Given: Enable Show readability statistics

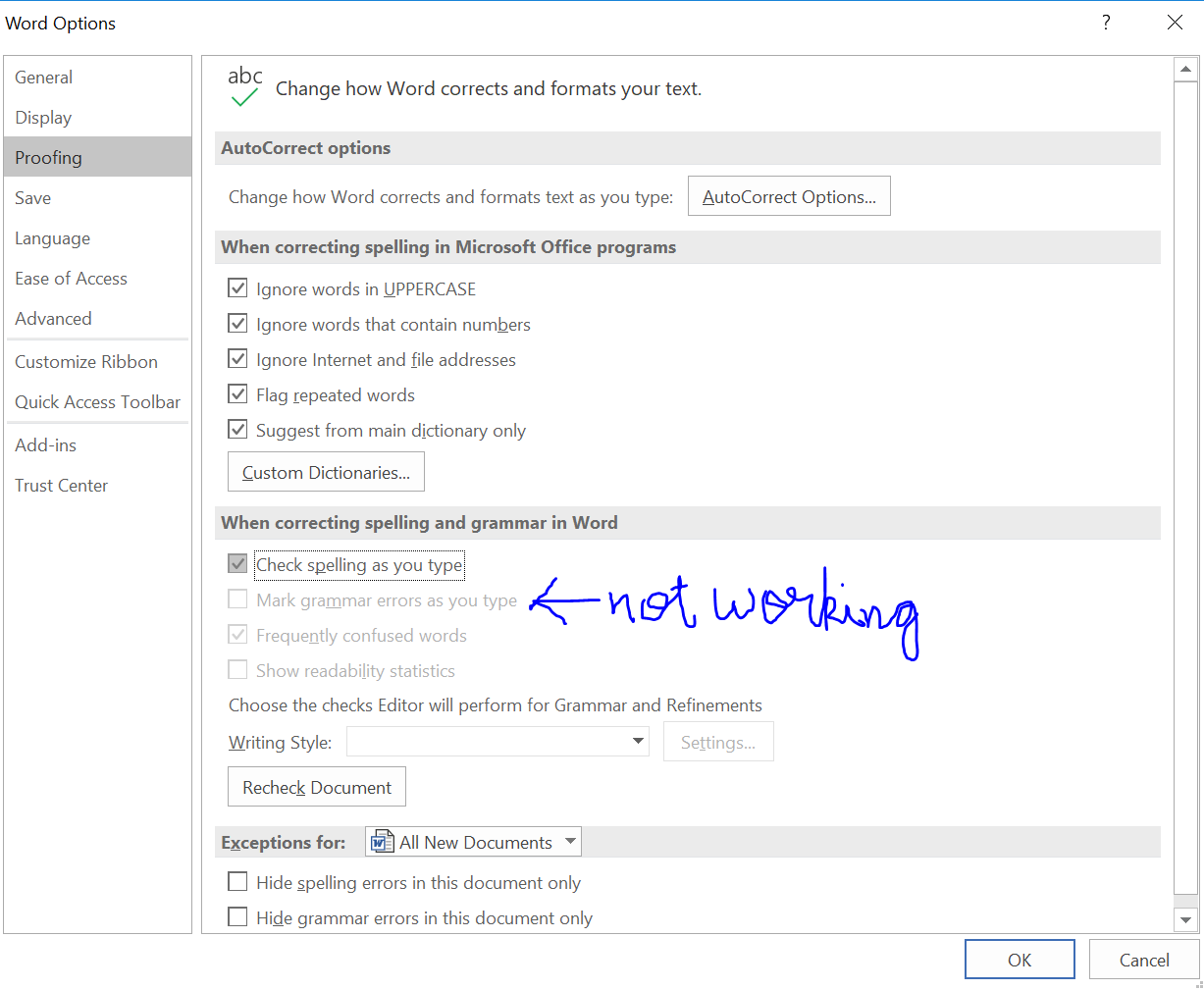Looking at the screenshot, I should pos(236,670).
